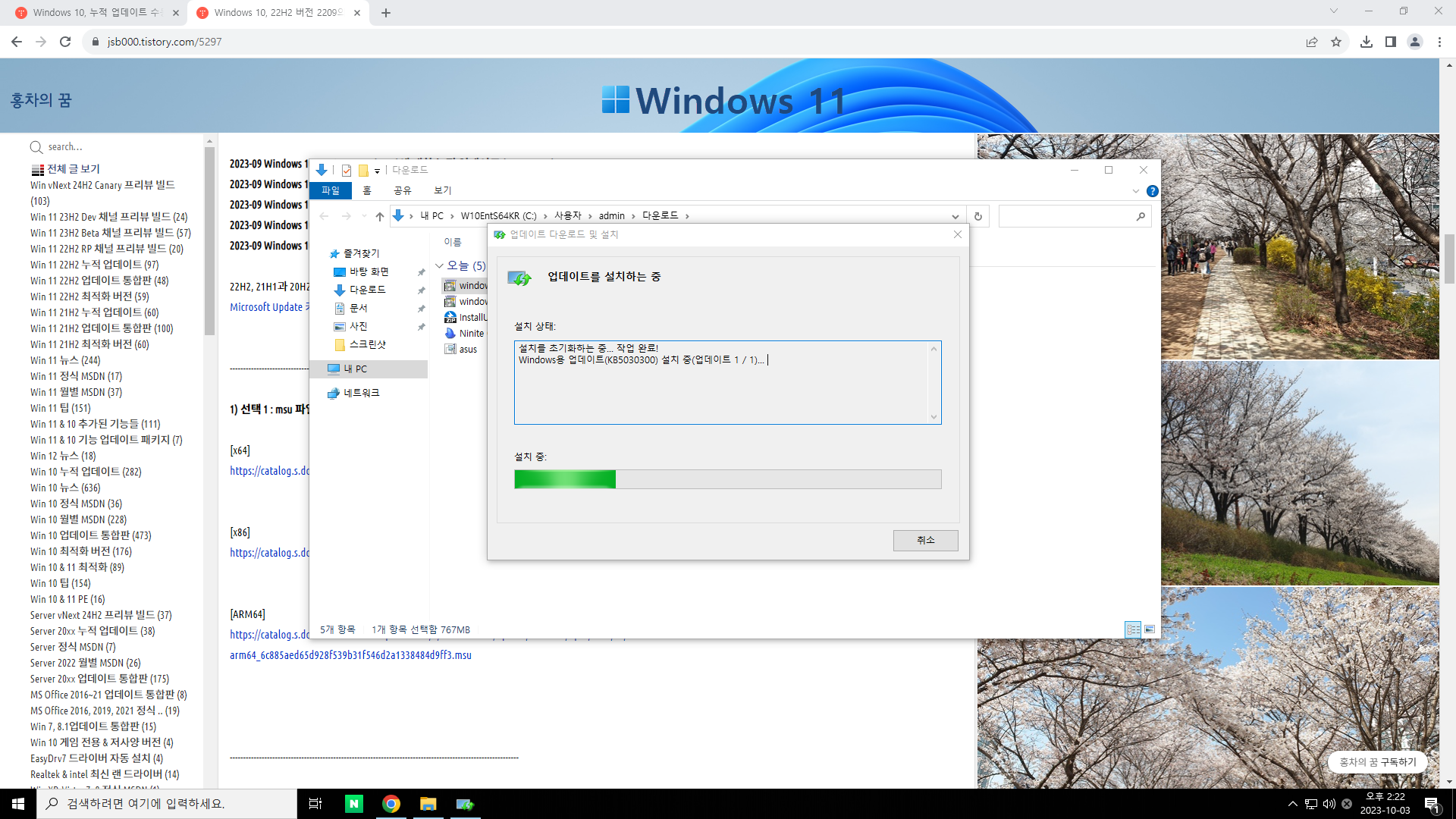Open the notification center icon

(x=1432, y=804)
